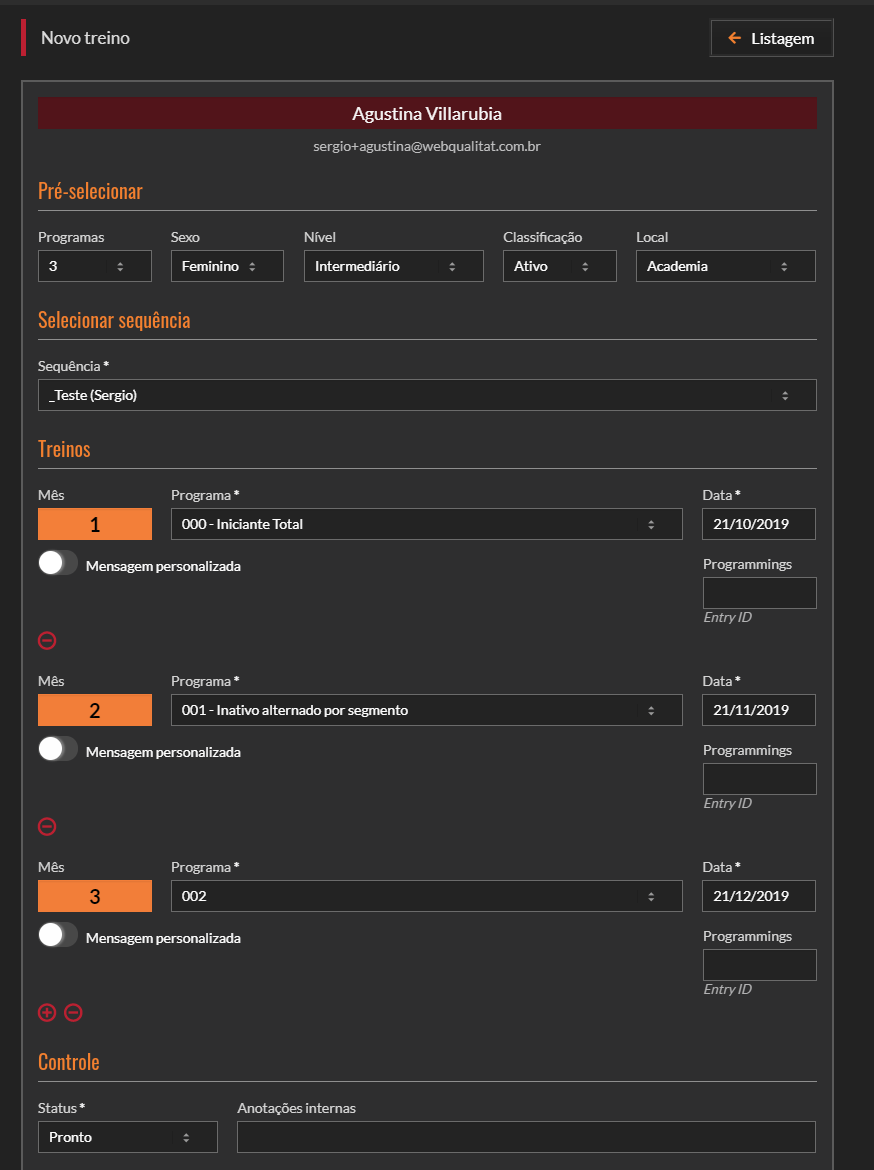This screenshot has height=1170, width=874.
Task: Expand the Sequência dropdown _Teste (Sergio)
Action: tap(427, 395)
